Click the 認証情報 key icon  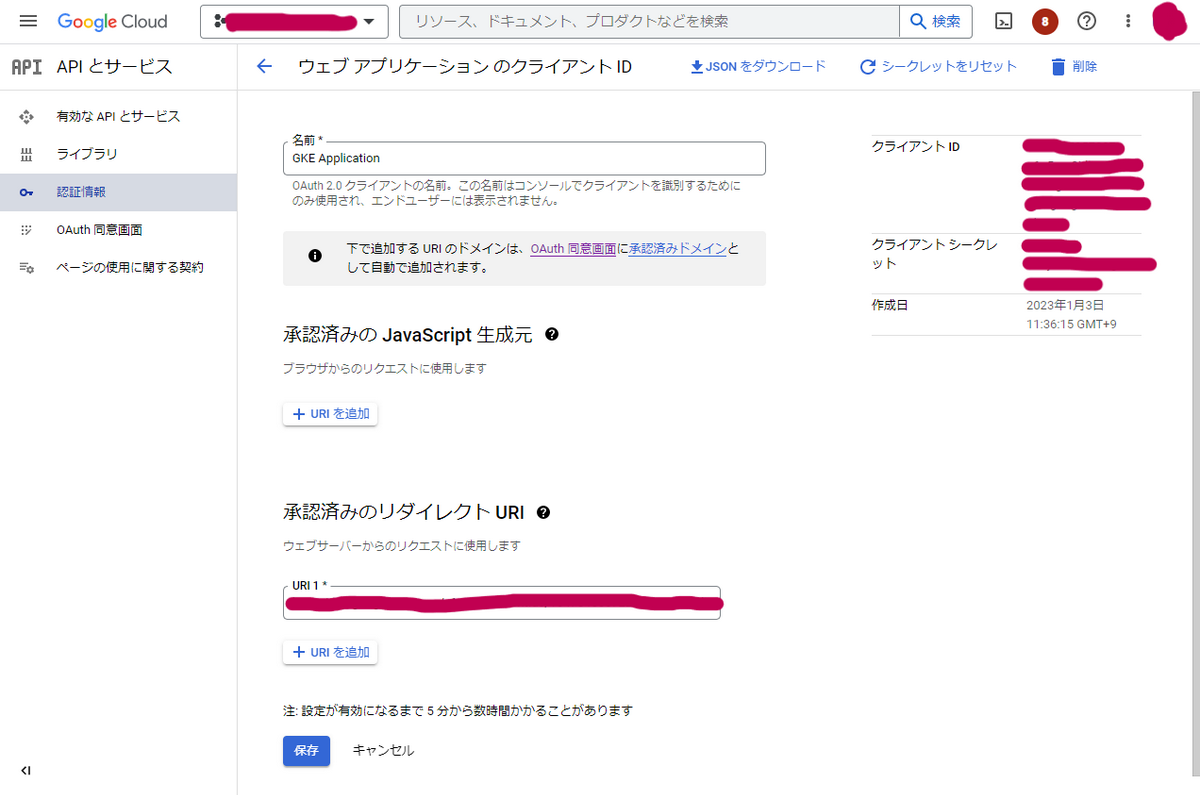27,192
